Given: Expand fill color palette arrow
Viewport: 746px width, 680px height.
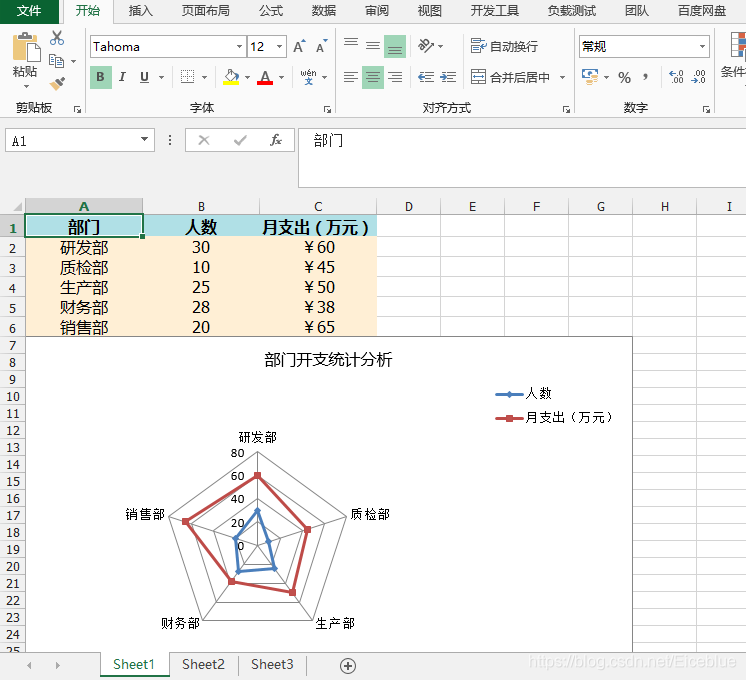Looking at the screenshot, I should [x=247, y=77].
